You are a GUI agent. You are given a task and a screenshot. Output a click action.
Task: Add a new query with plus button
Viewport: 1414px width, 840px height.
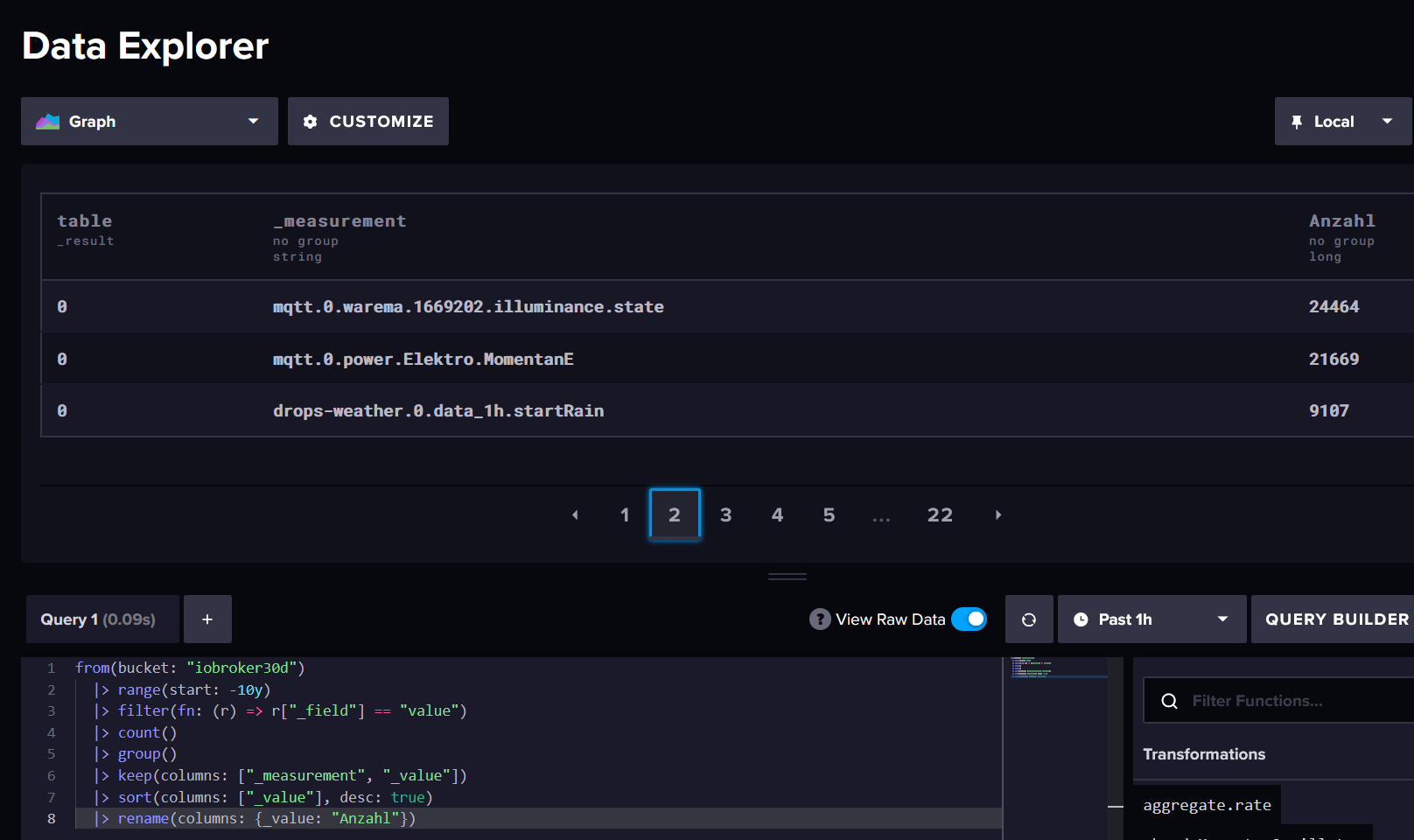click(207, 619)
